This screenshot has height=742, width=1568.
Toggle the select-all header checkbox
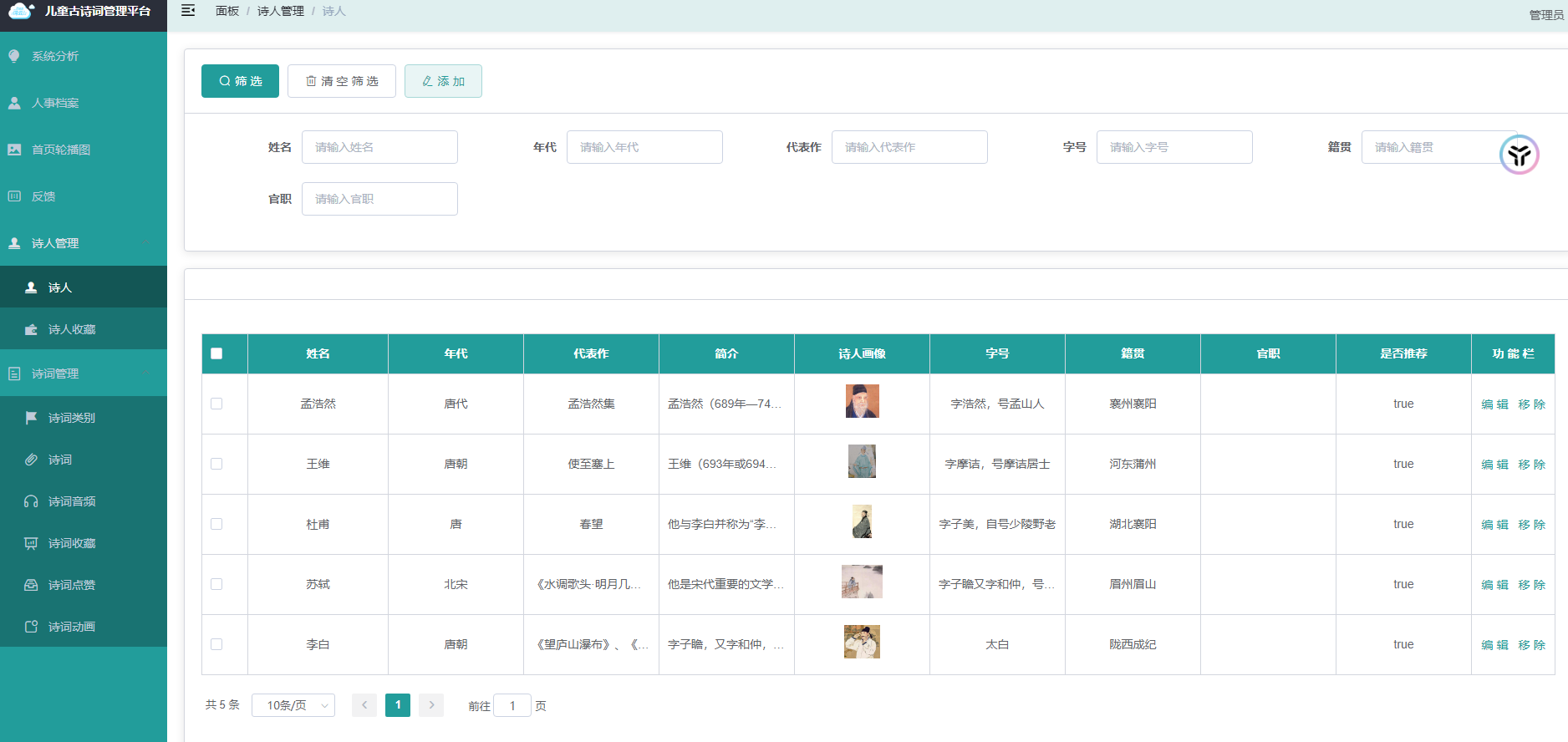point(216,353)
